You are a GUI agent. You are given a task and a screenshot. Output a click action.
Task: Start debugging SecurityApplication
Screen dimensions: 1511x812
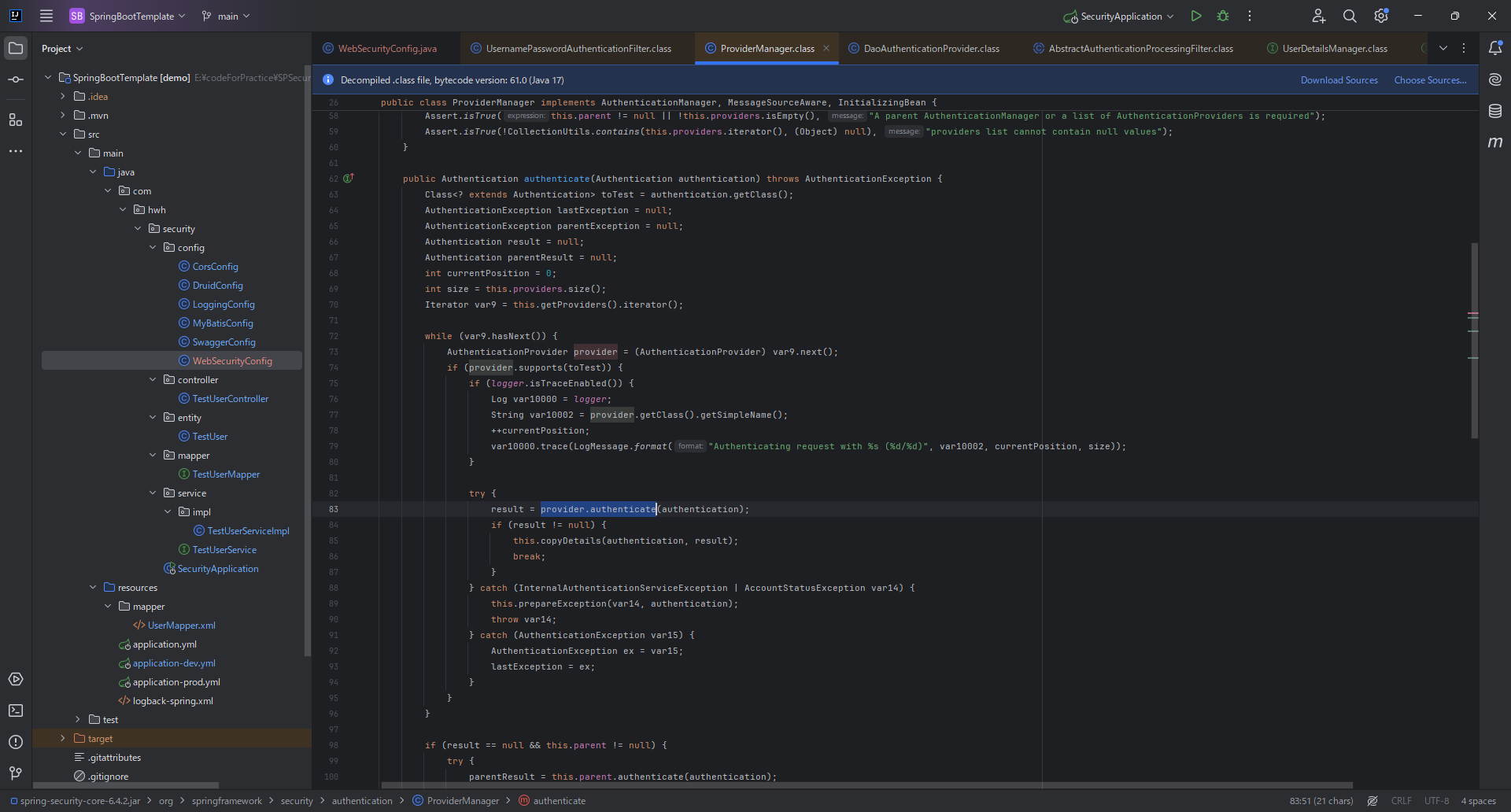coord(1223,16)
